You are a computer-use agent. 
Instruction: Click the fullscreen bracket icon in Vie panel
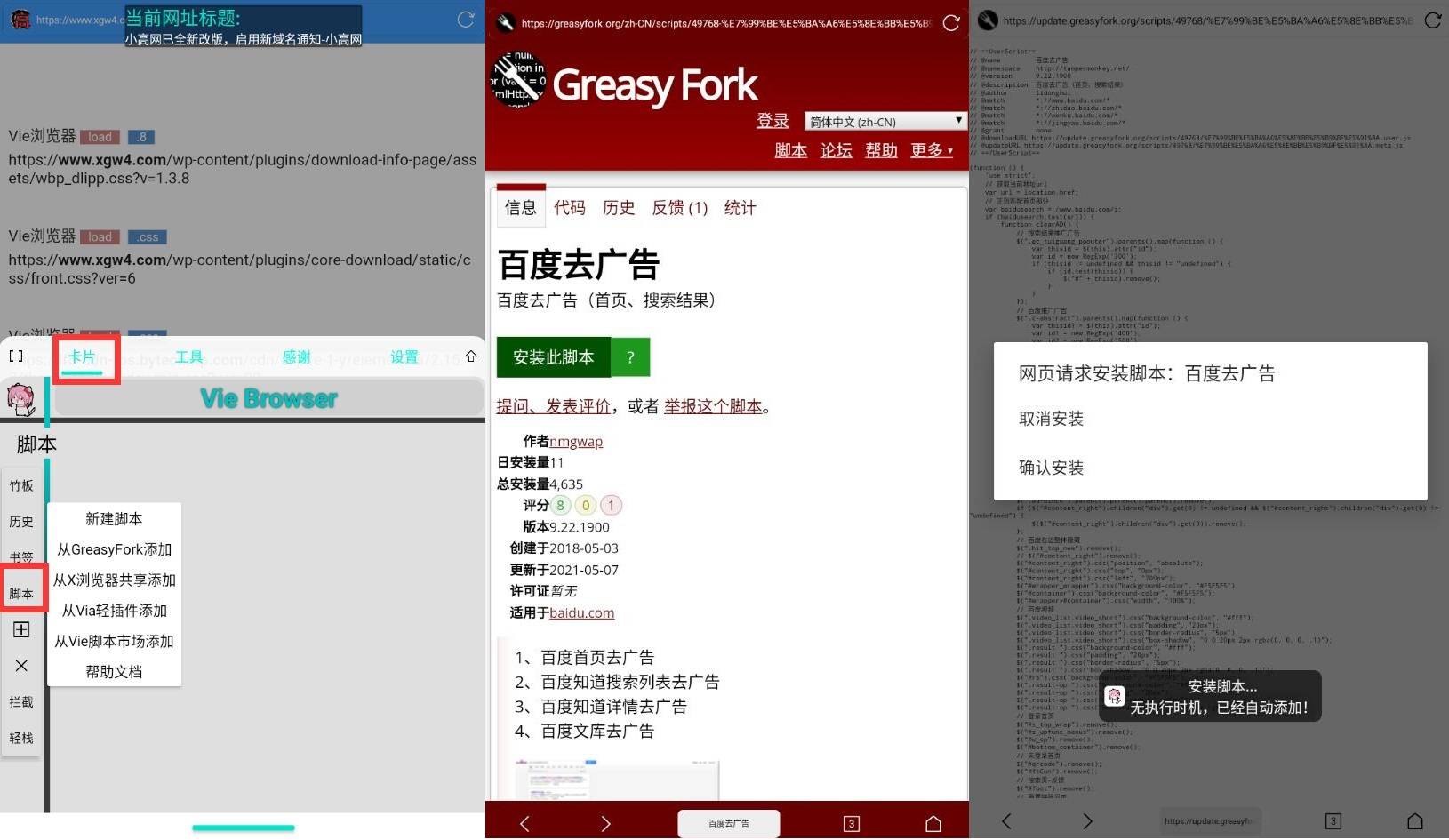coord(16,356)
